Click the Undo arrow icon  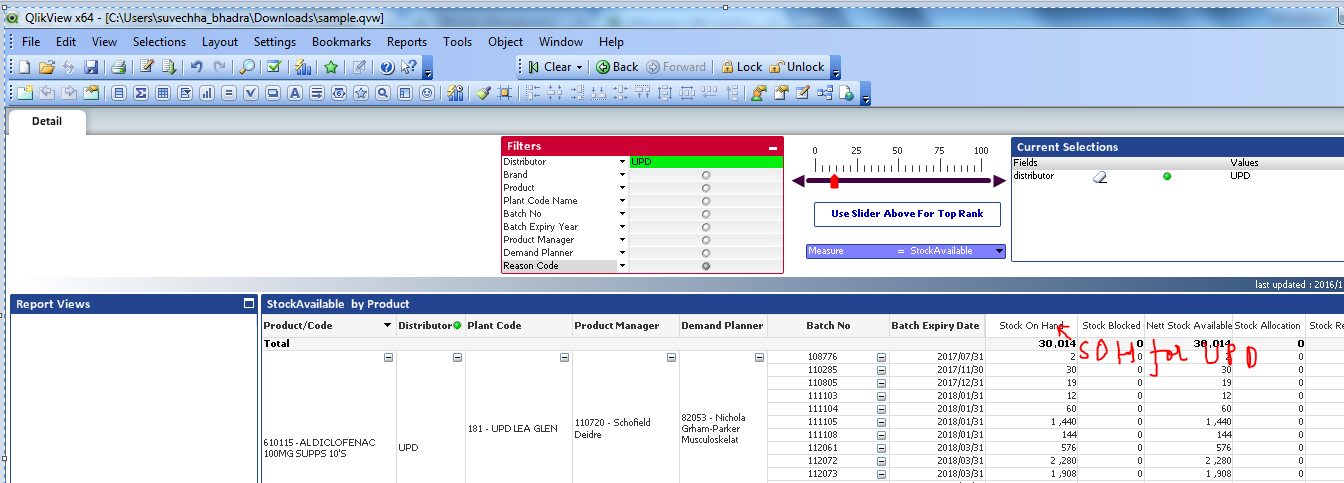click(x=197, y=67)
